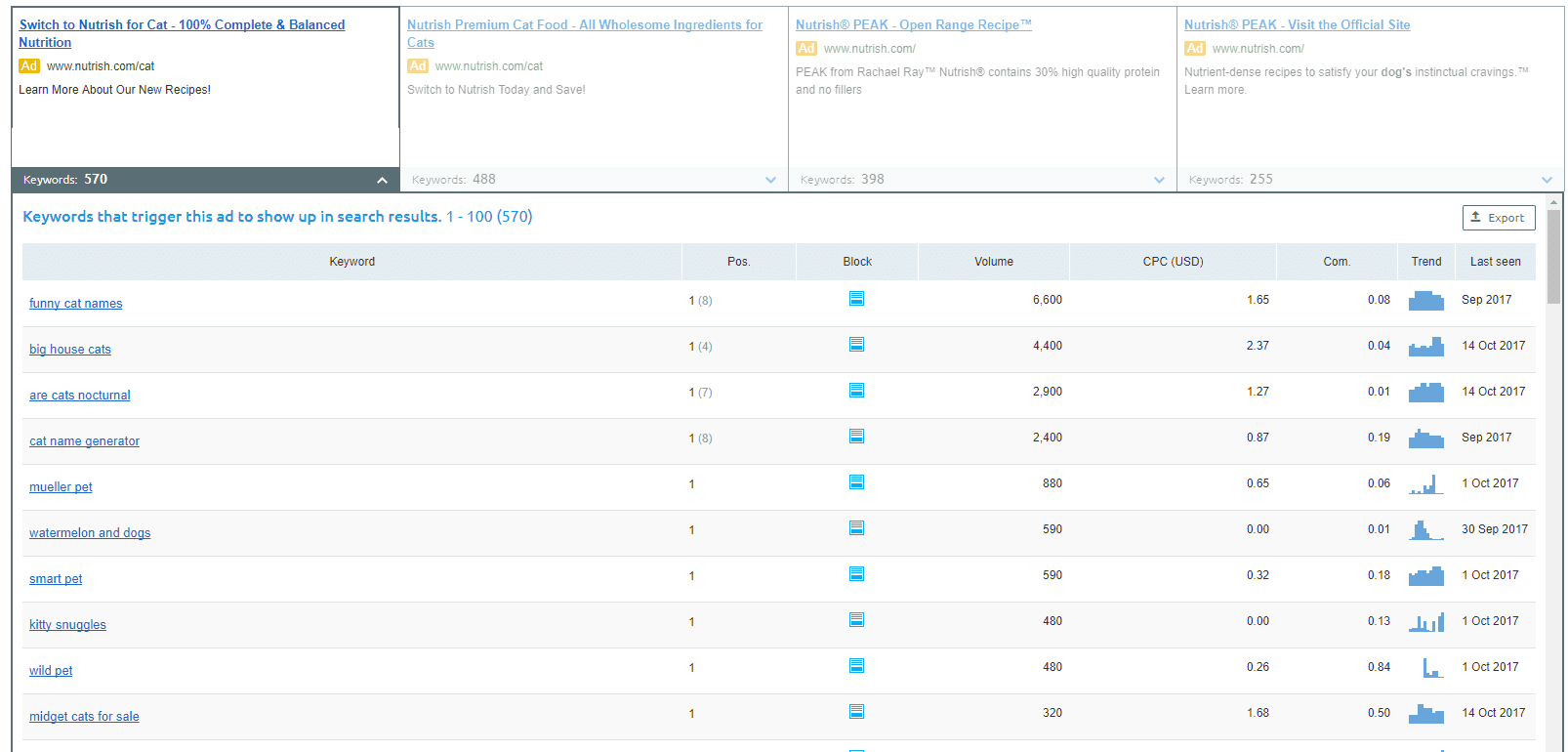Open keyword link midget cats for sale
The image size is (1568, 752).
pos(84,717)
